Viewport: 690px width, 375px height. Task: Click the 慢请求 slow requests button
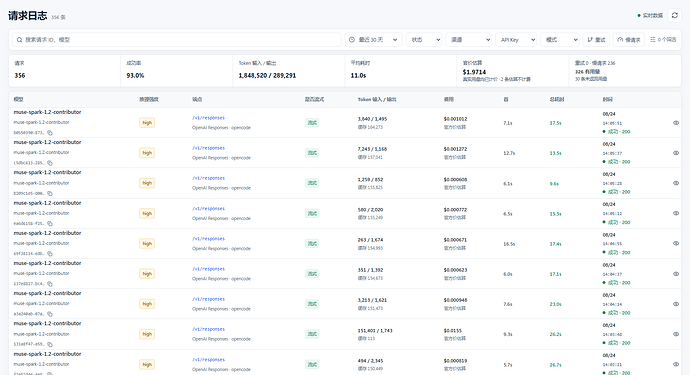(629, 40)
